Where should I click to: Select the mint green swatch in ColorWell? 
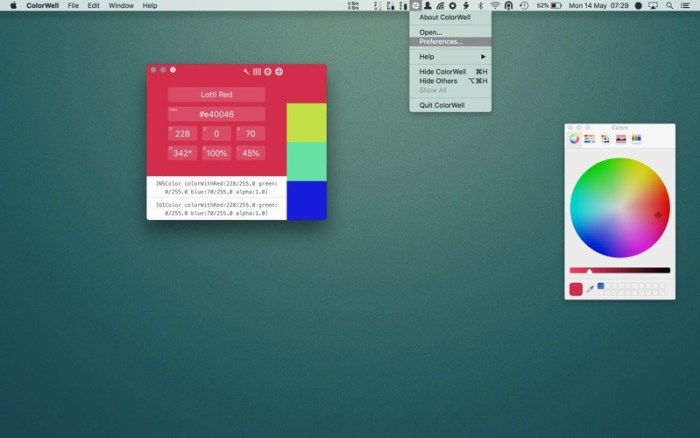point(306,162)
